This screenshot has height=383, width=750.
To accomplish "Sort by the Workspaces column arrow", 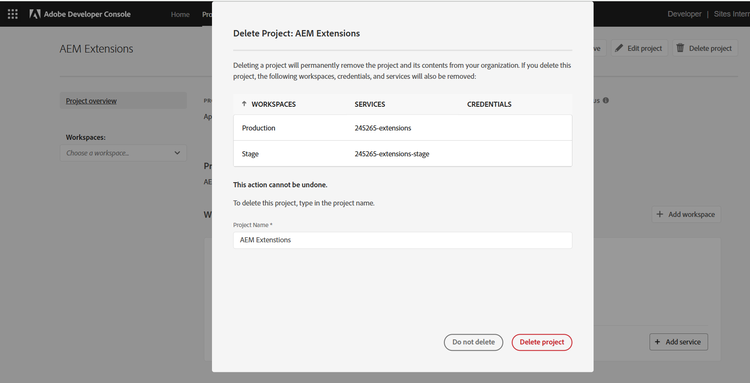I will [x=244, y=104].
